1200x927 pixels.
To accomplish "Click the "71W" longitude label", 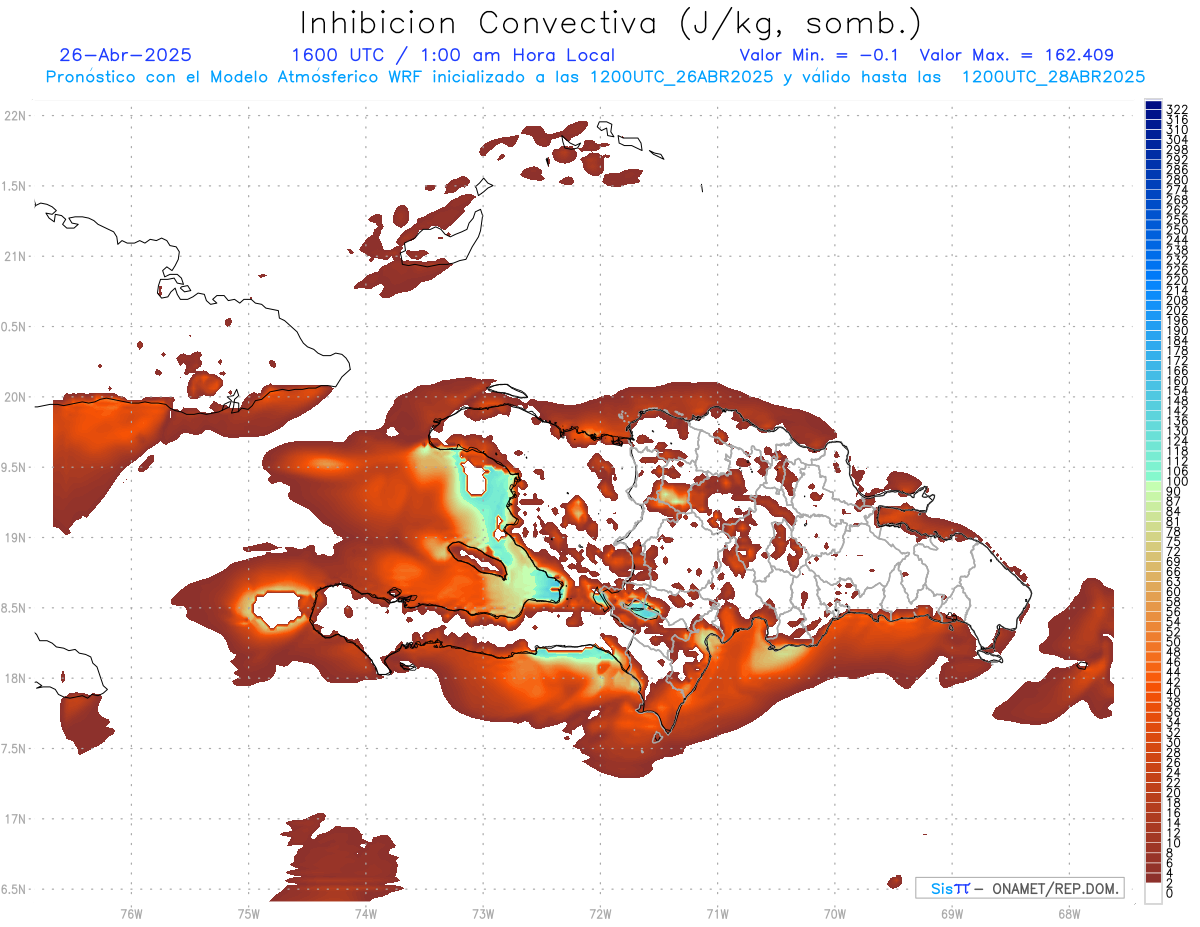I will (717, 913).
